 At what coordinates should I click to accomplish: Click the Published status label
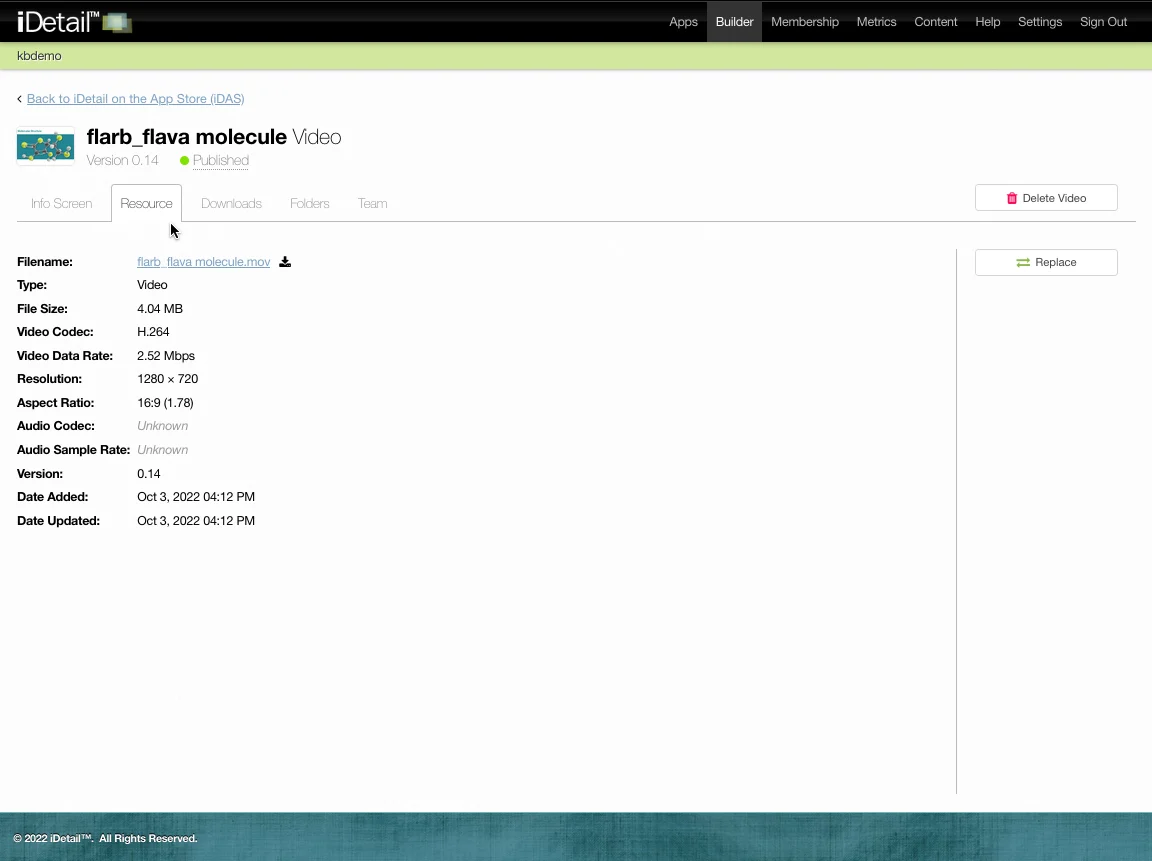point(220,160)
